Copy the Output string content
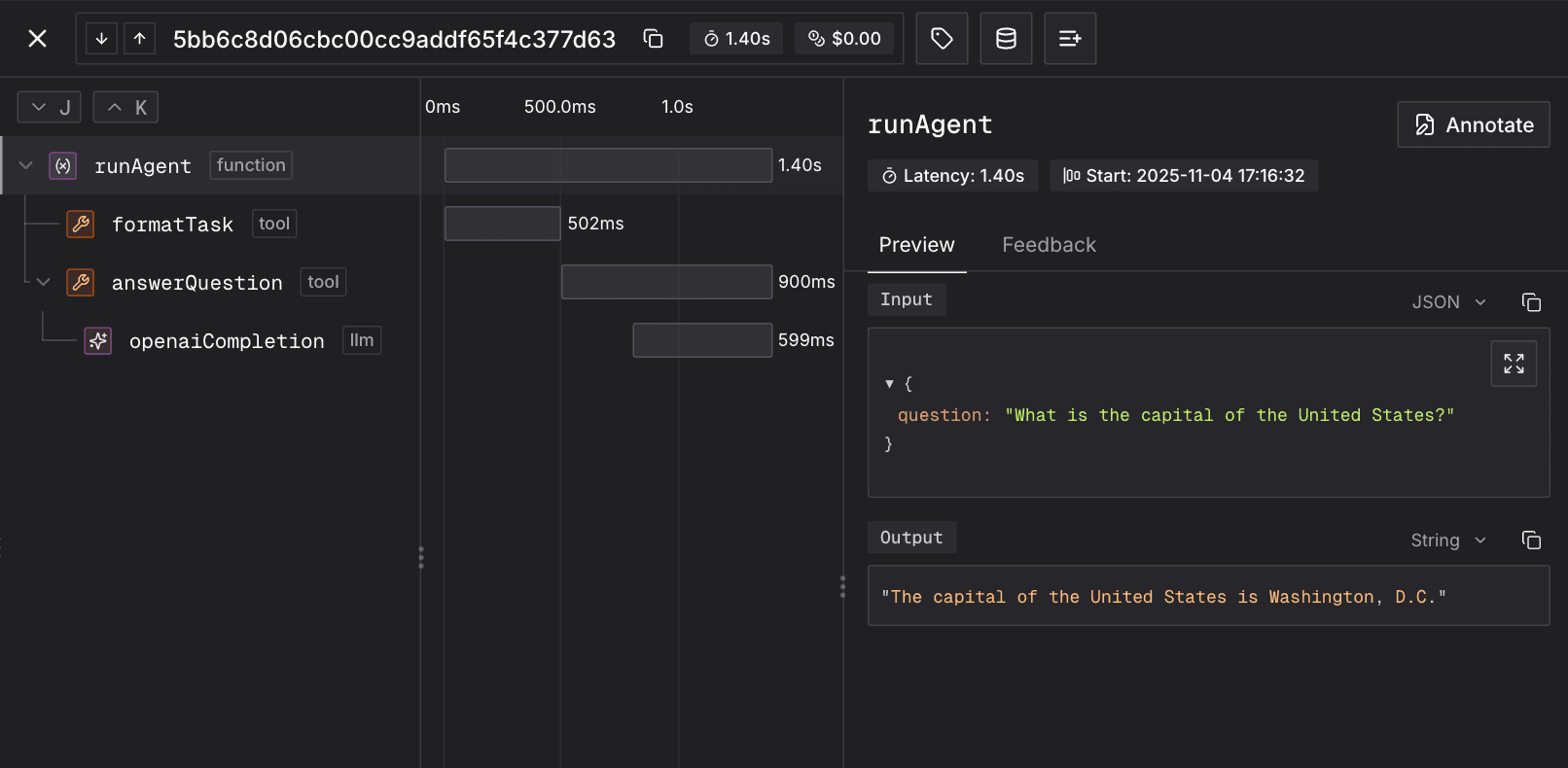 (x=1531, y=540)
